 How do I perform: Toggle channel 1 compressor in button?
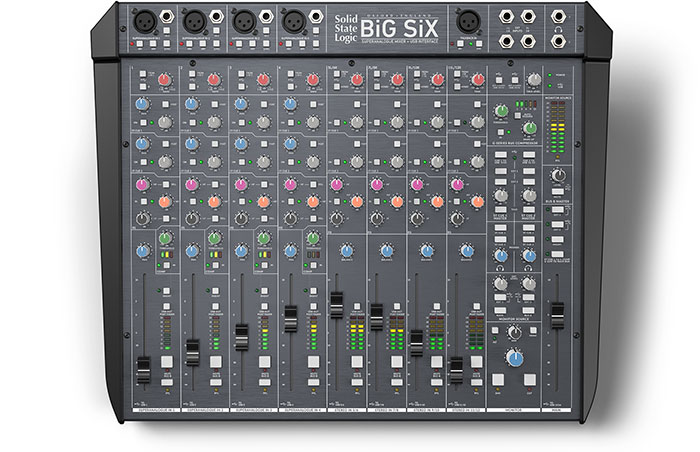tap(167, 266)
